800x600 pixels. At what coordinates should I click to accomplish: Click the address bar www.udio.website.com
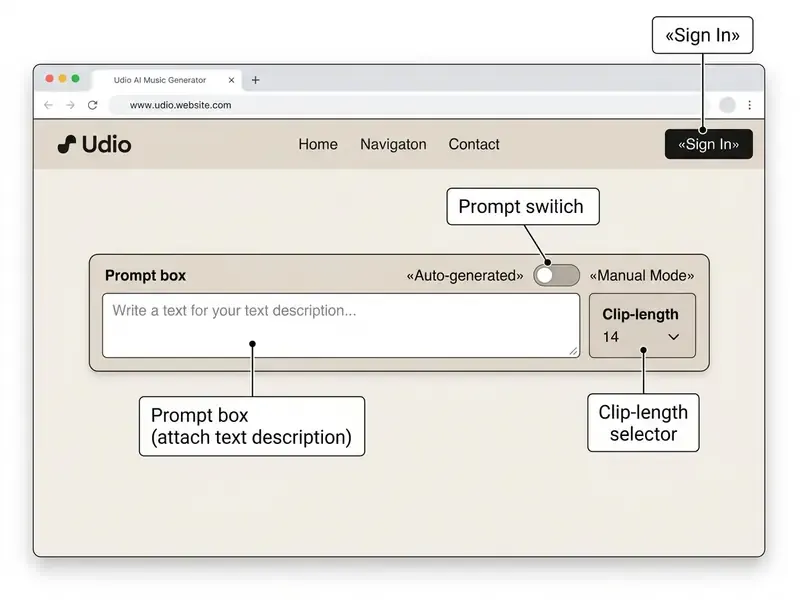tap(408, 105)
